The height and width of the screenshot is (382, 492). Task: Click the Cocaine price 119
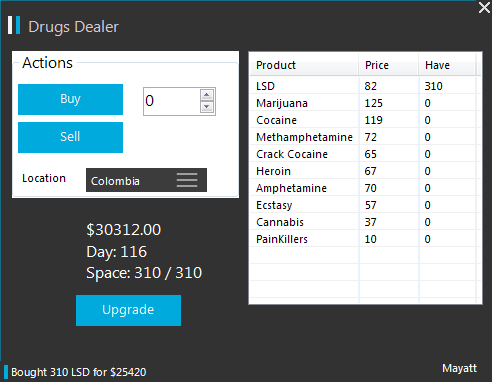coord(373,120)
